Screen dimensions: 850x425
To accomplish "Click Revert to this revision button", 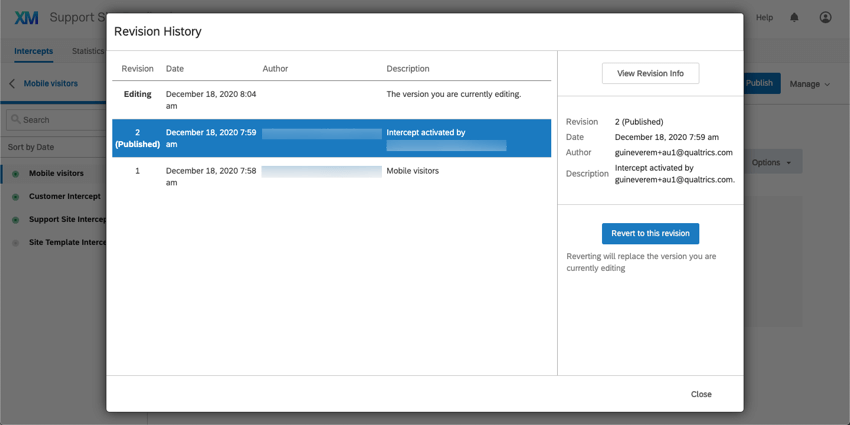I will (650, 234).
